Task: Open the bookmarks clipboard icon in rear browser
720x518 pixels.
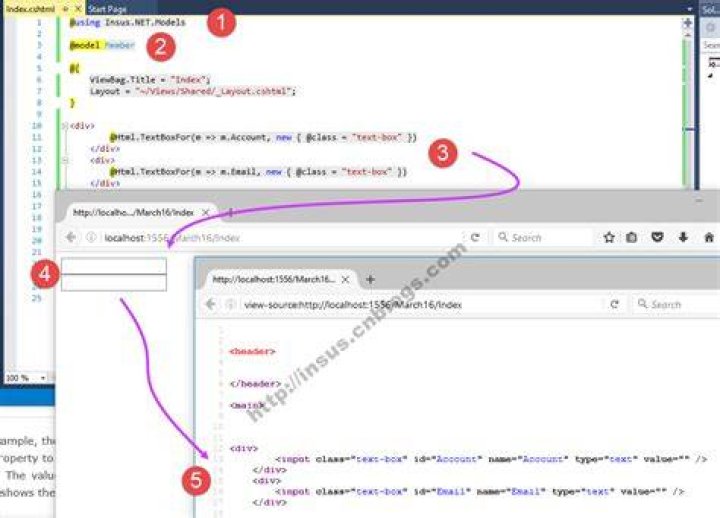Action: (631, 237)
